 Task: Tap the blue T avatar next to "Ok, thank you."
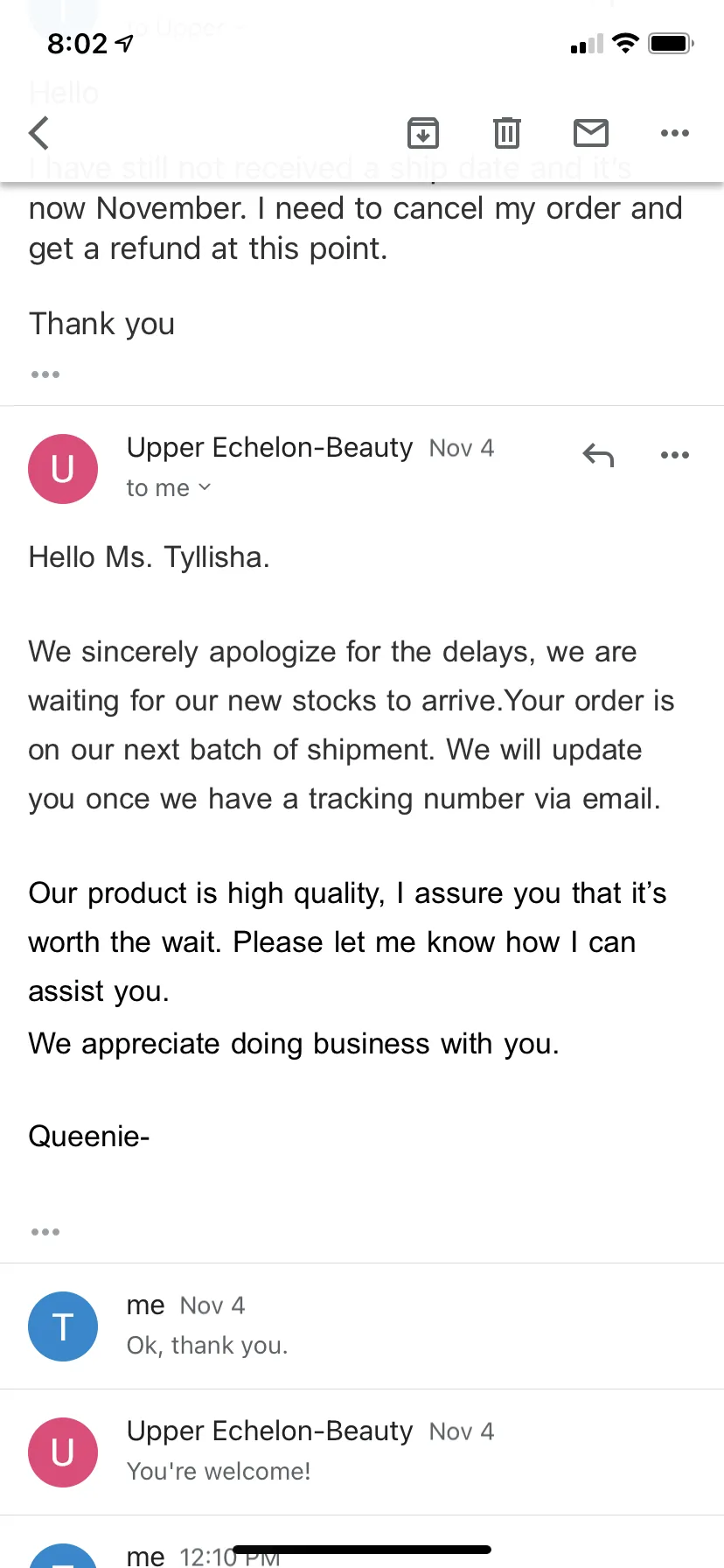coord(63,1326)
